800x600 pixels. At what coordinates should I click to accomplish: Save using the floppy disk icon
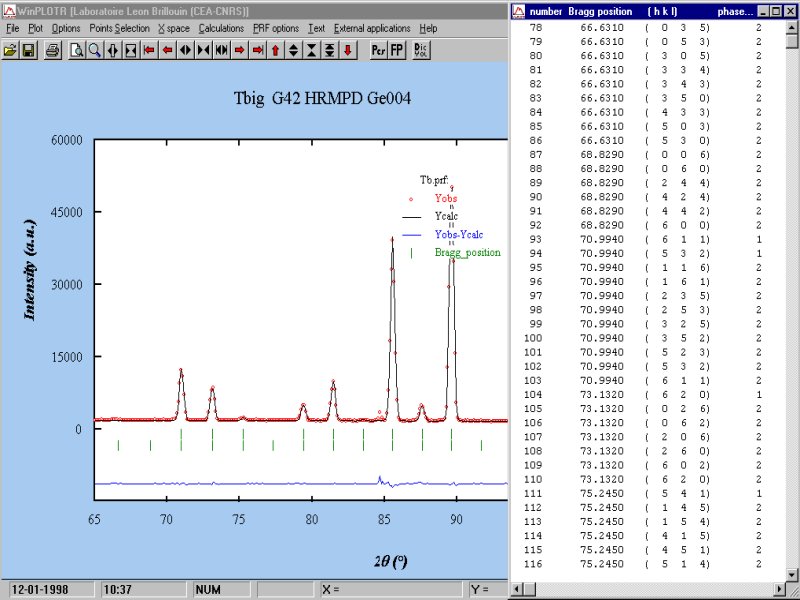[x=28, y=49]
